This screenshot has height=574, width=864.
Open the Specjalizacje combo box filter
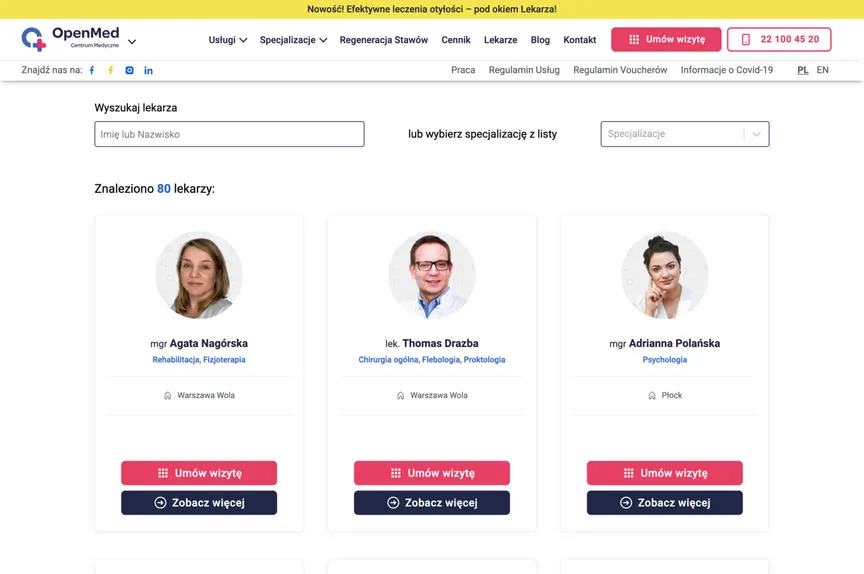(684, 134)
